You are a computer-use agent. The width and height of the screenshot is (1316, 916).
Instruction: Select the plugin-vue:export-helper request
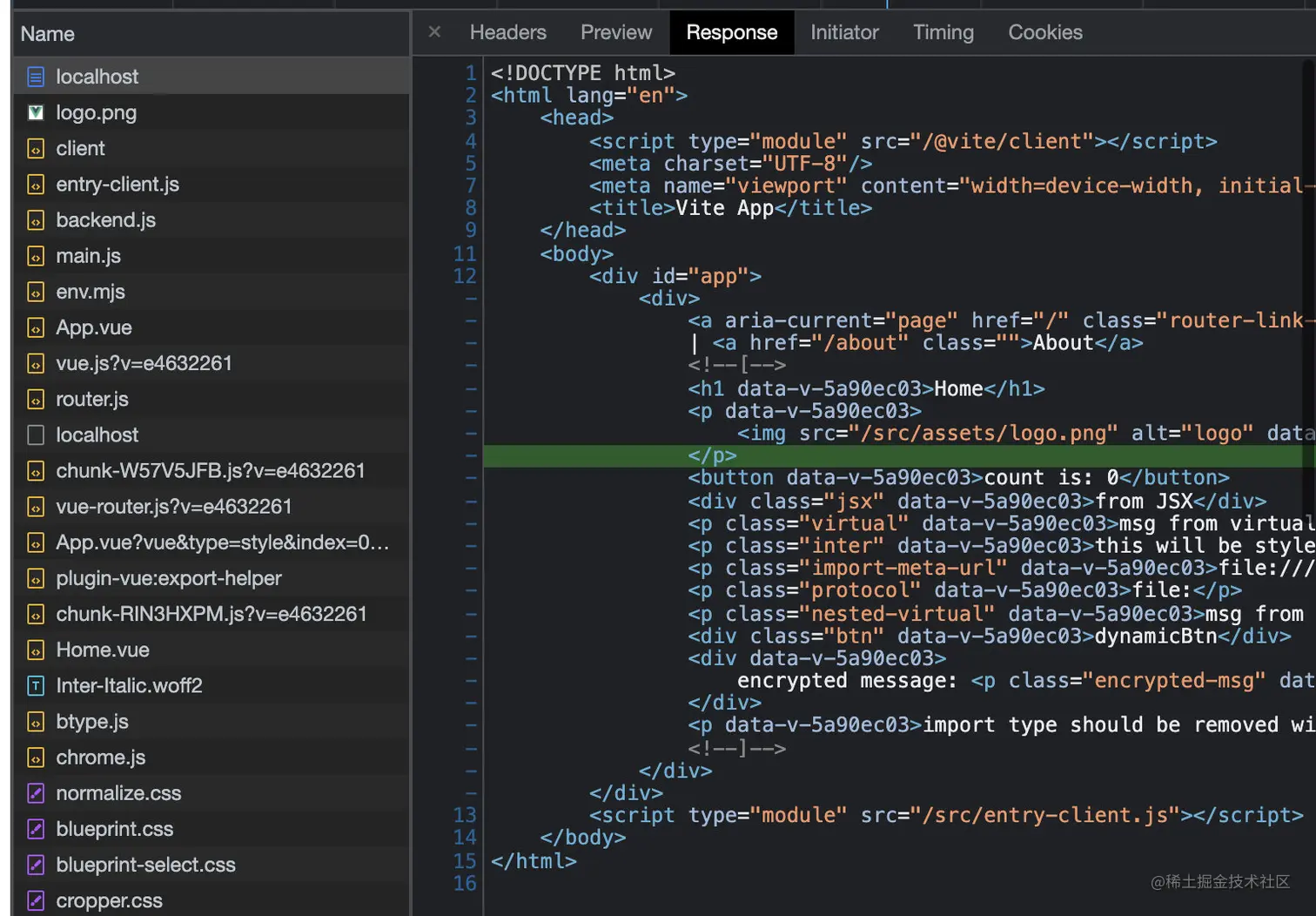point(211,578)
